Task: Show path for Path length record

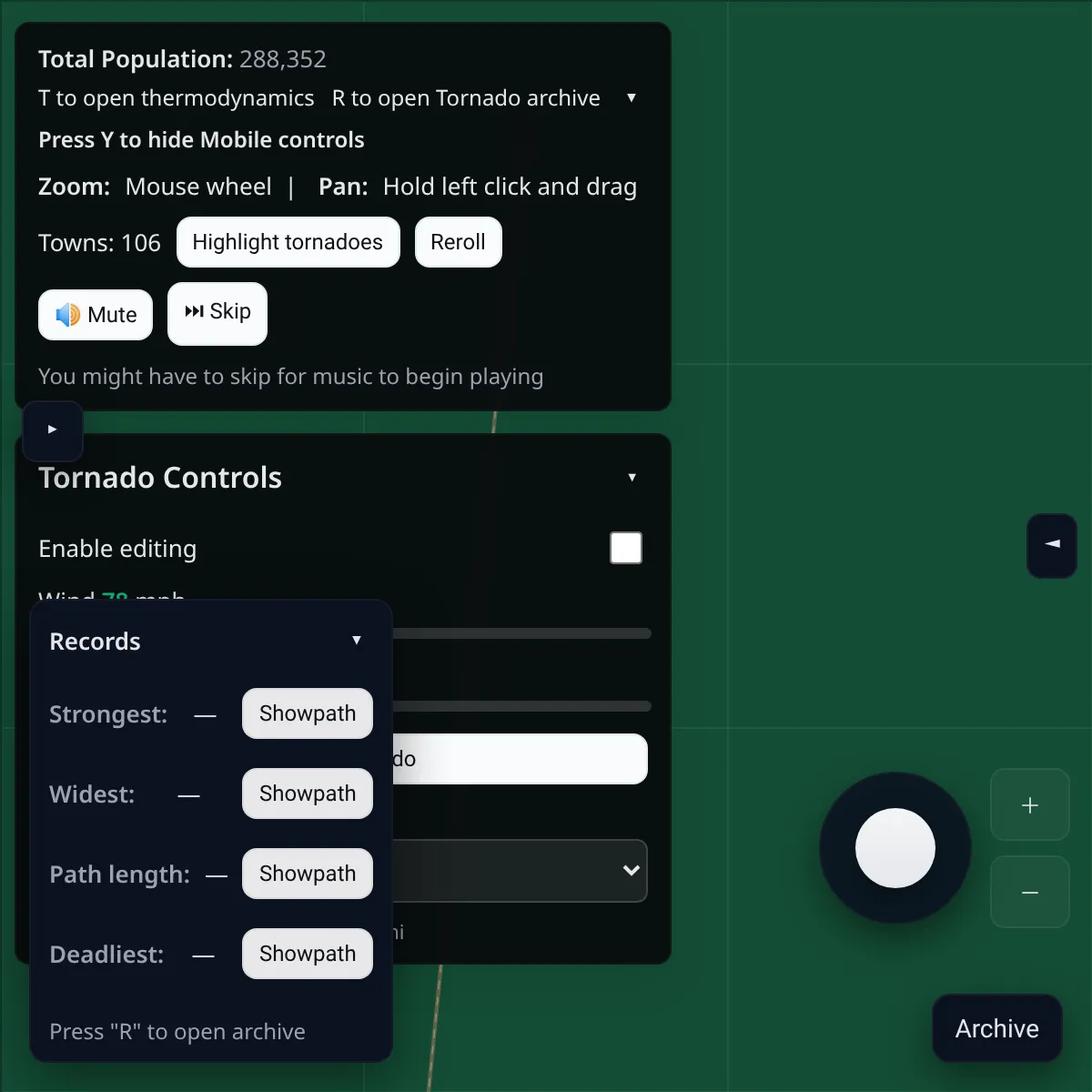Action: tap(308, 874)
